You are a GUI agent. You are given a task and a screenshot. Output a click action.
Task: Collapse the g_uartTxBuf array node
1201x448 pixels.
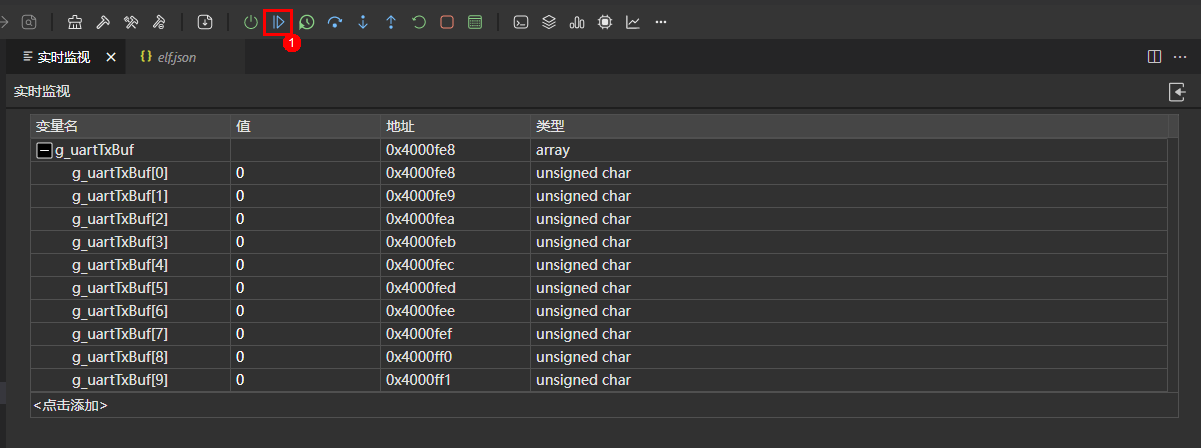[x=44, y=150]
